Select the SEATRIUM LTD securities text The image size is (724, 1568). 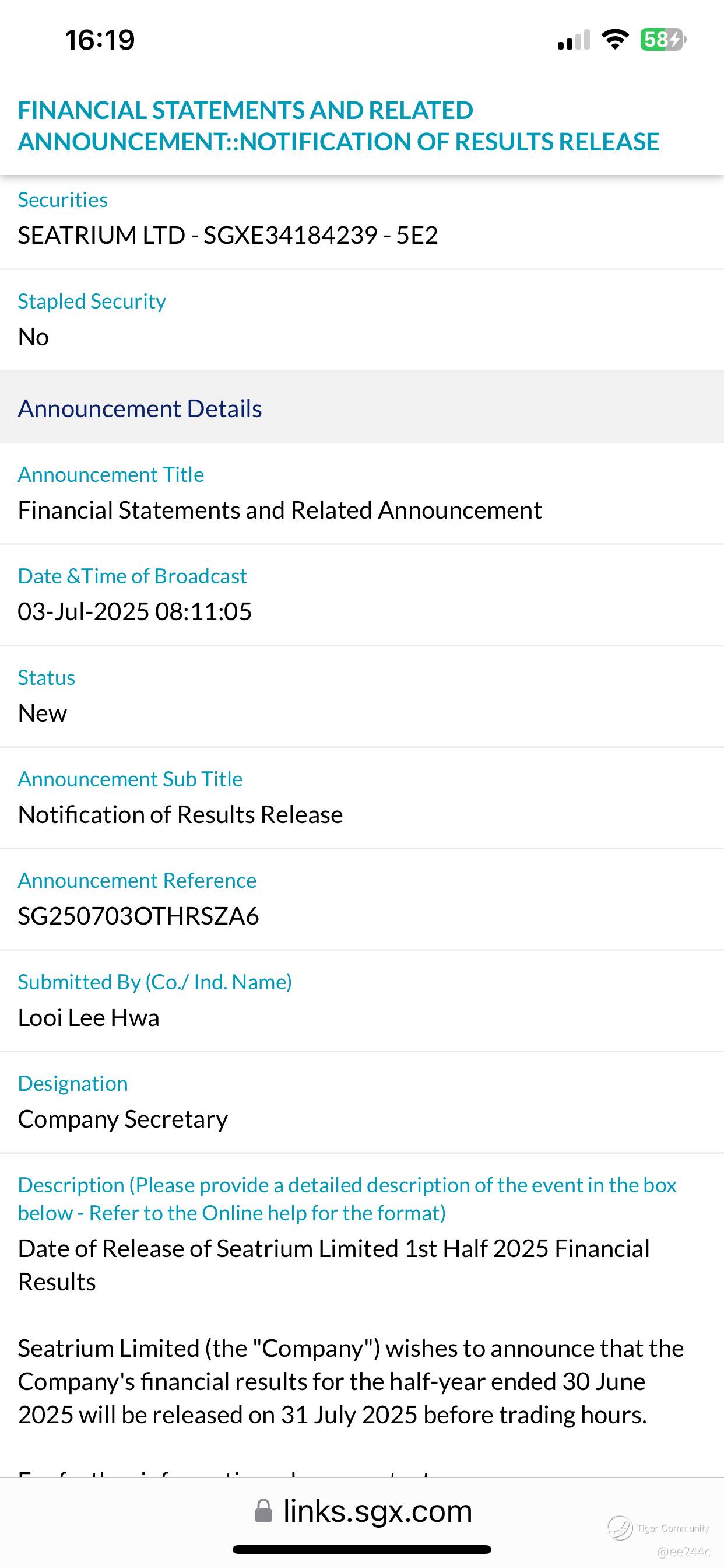[x=227, y=236]
